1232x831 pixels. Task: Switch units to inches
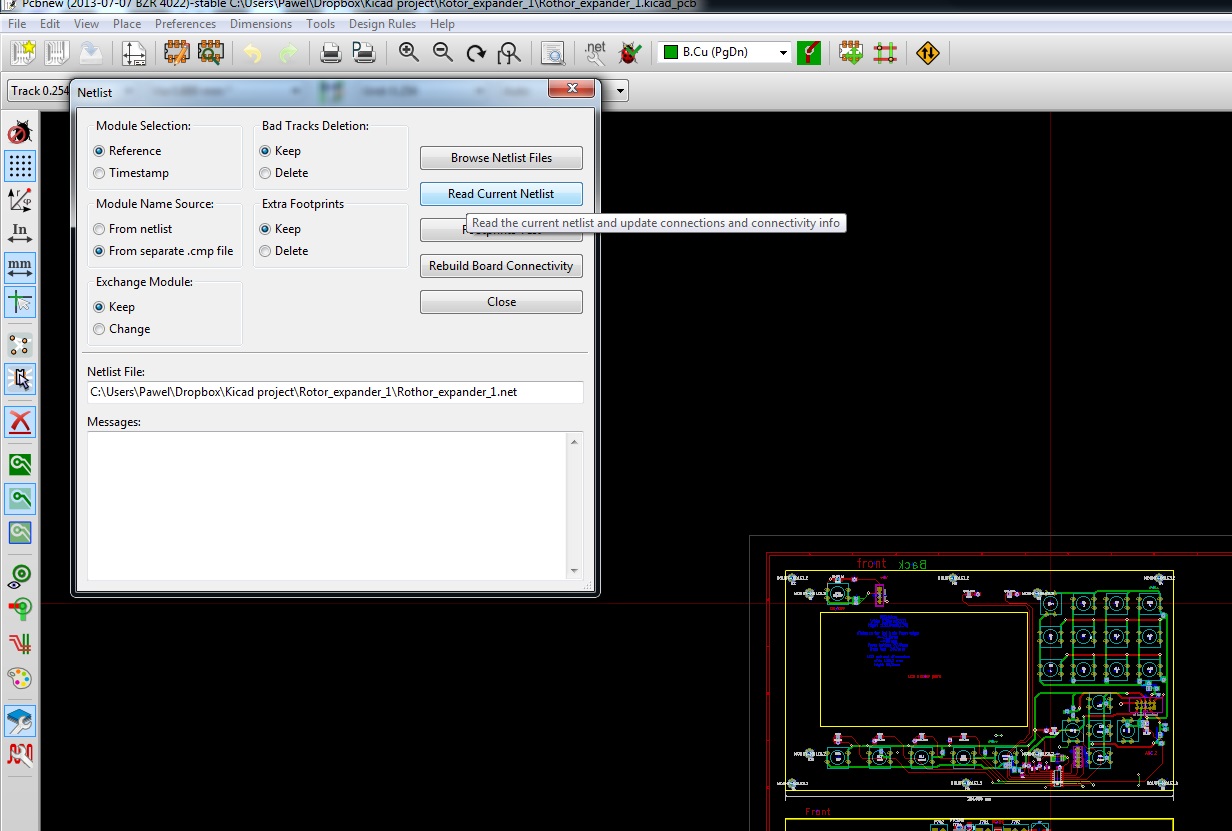(20, 234)
